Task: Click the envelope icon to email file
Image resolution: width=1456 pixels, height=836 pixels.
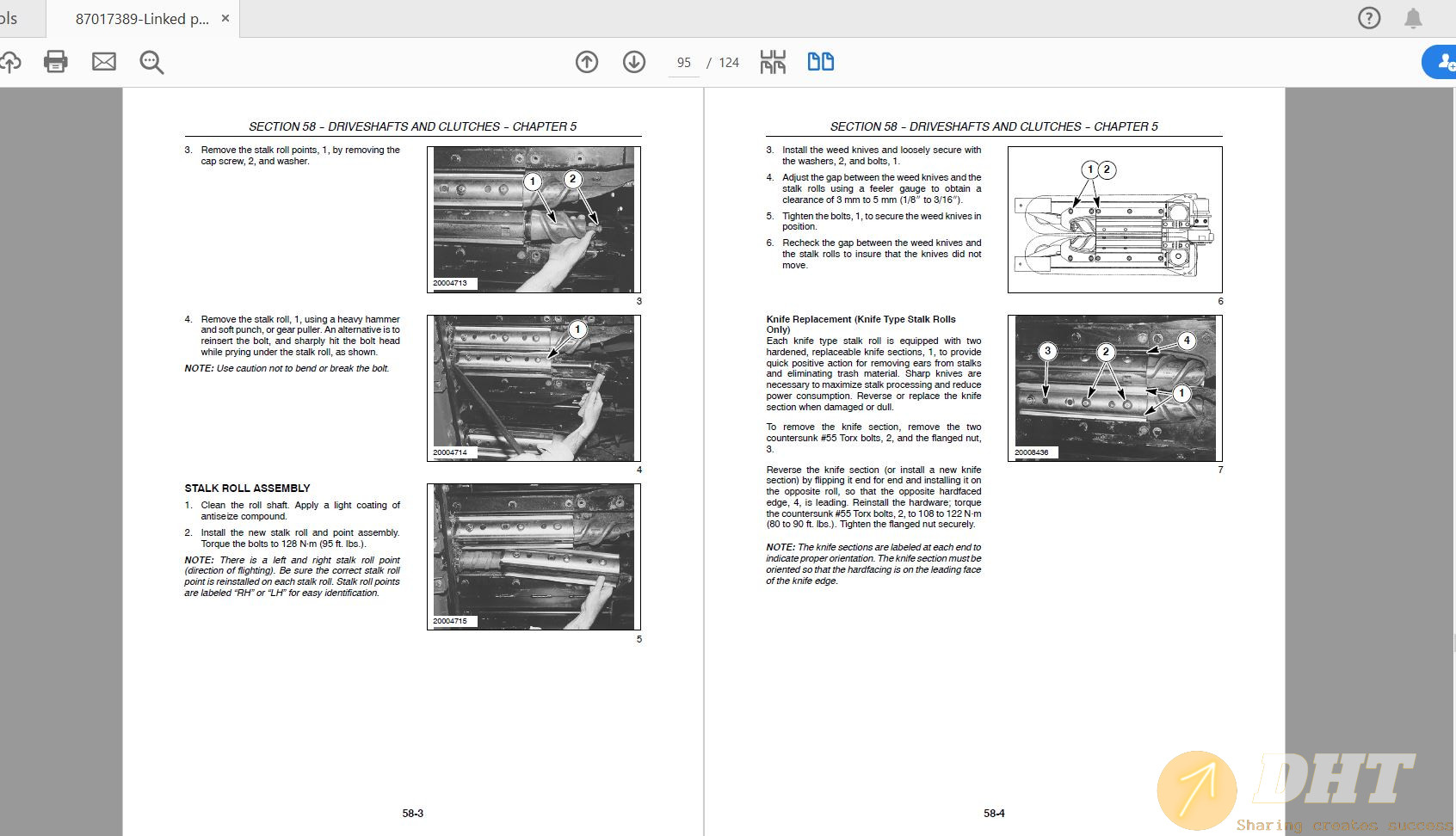Action: [104, 62]
